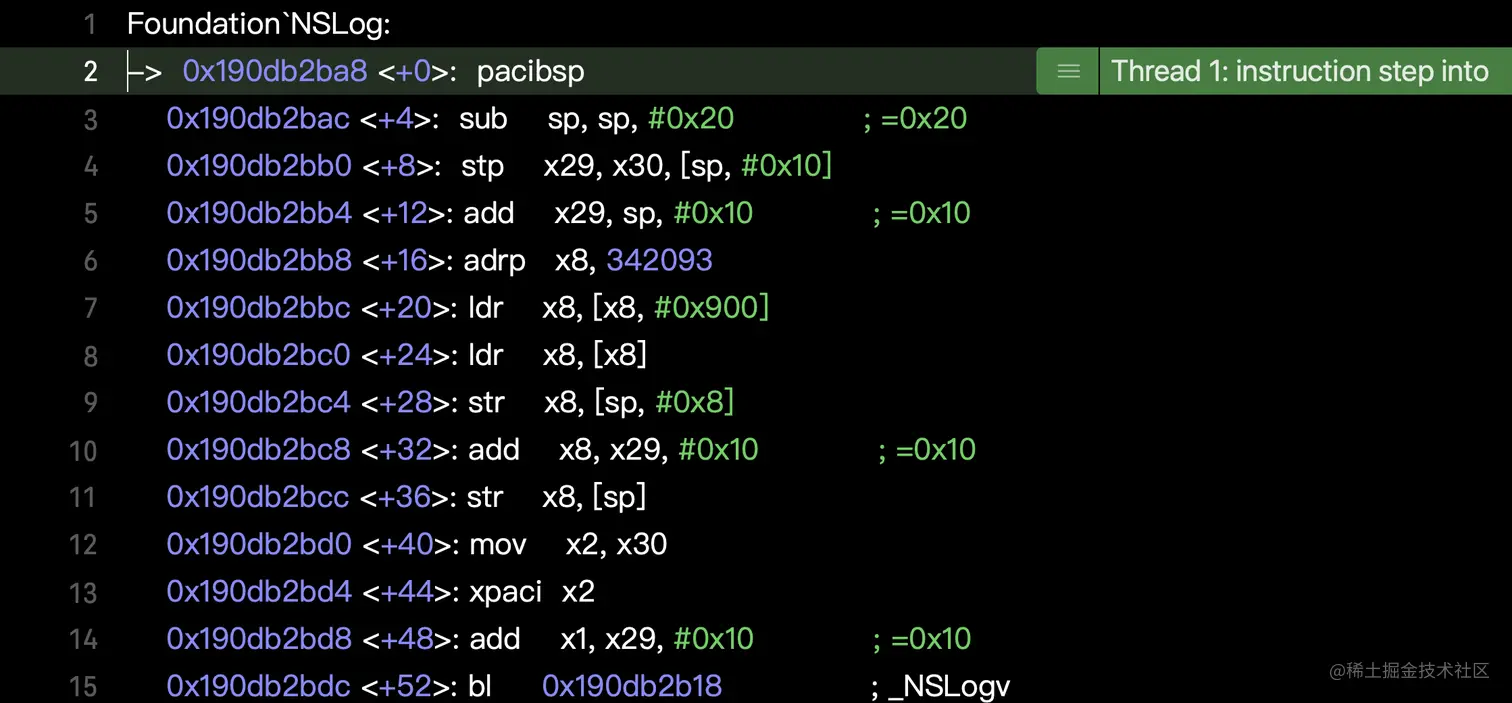Click the 'add x8, x29, #0x10' operands
Screen dimensions: 1512x703
pyautogui.click(x=659, y=450)
